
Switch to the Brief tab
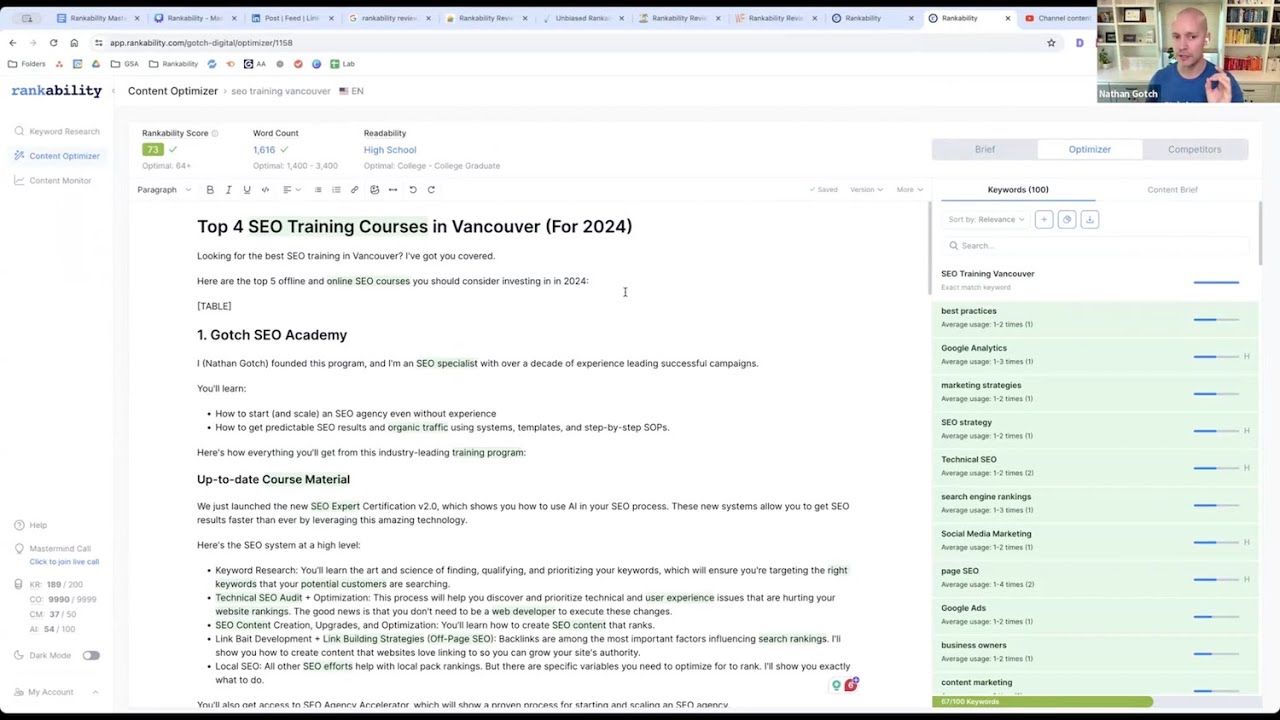coord(985,149)
